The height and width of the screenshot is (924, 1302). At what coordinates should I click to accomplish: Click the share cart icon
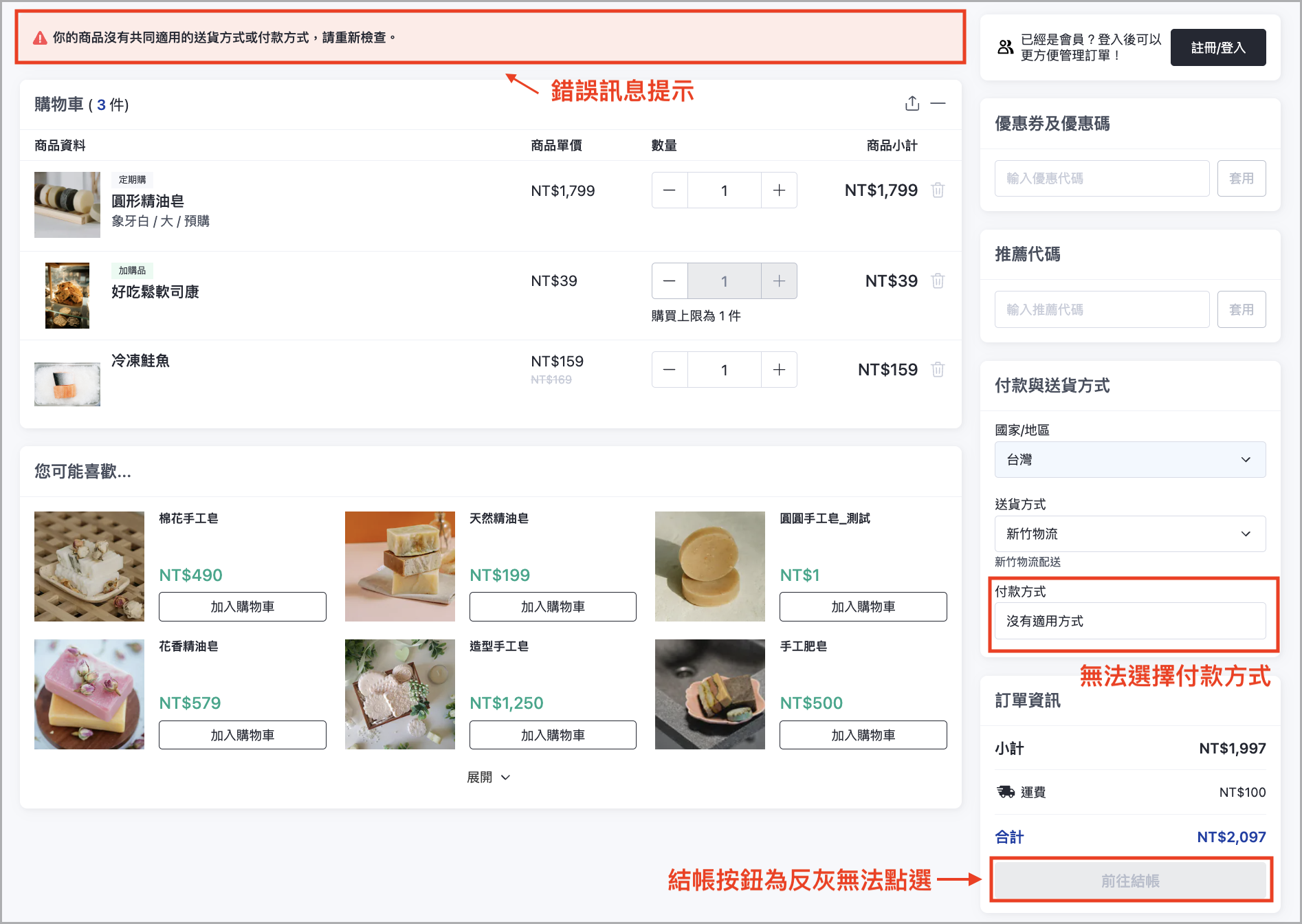pos(912,104)
